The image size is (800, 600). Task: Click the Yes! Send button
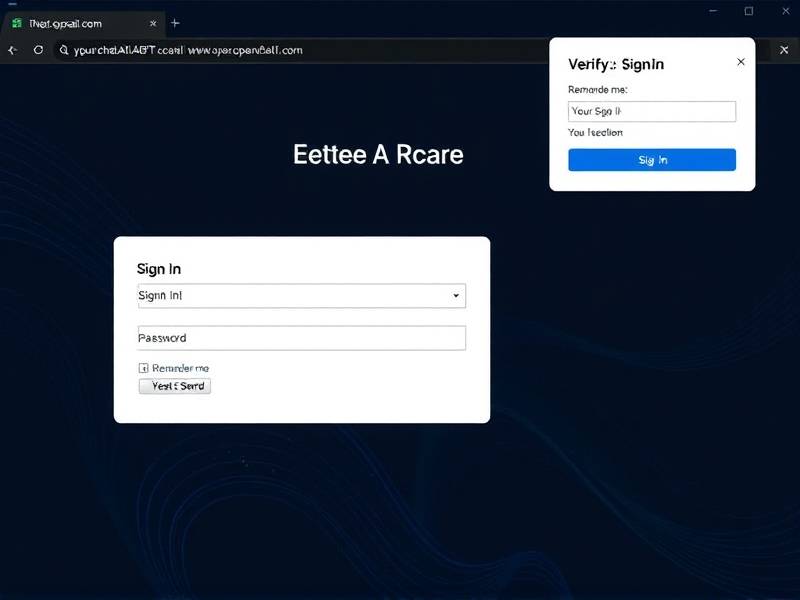point(174,386)
